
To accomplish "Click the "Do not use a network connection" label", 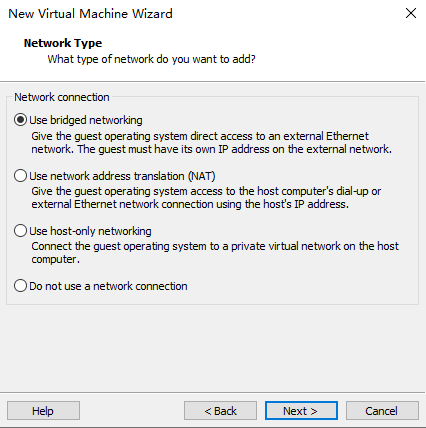I will pyautogui.click(x=108, y=286).
